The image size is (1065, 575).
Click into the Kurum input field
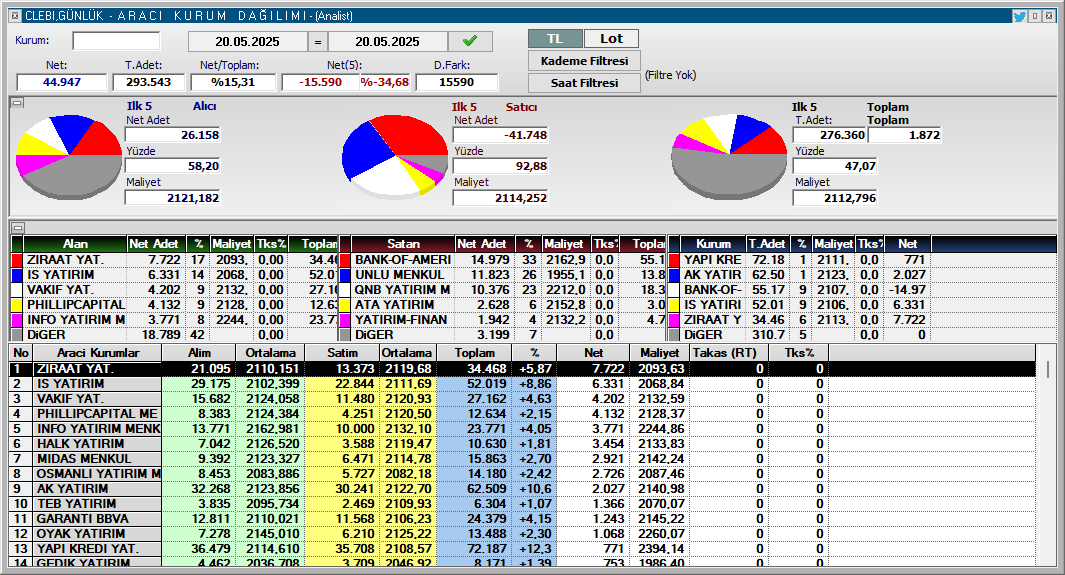pyautogui.click(x=116, y=42)
